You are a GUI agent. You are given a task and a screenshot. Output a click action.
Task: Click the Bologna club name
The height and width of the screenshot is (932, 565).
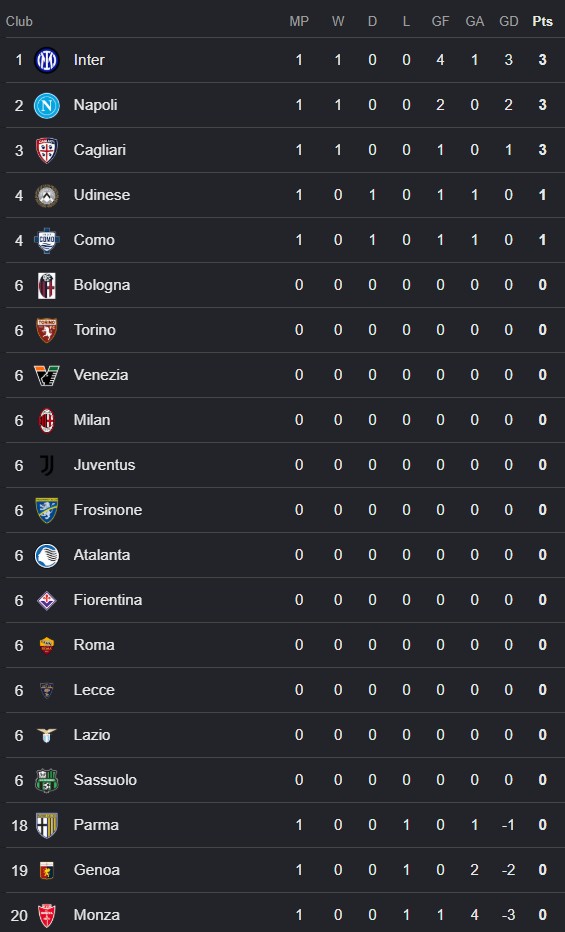pyautogui.click(x=102, y=285)
